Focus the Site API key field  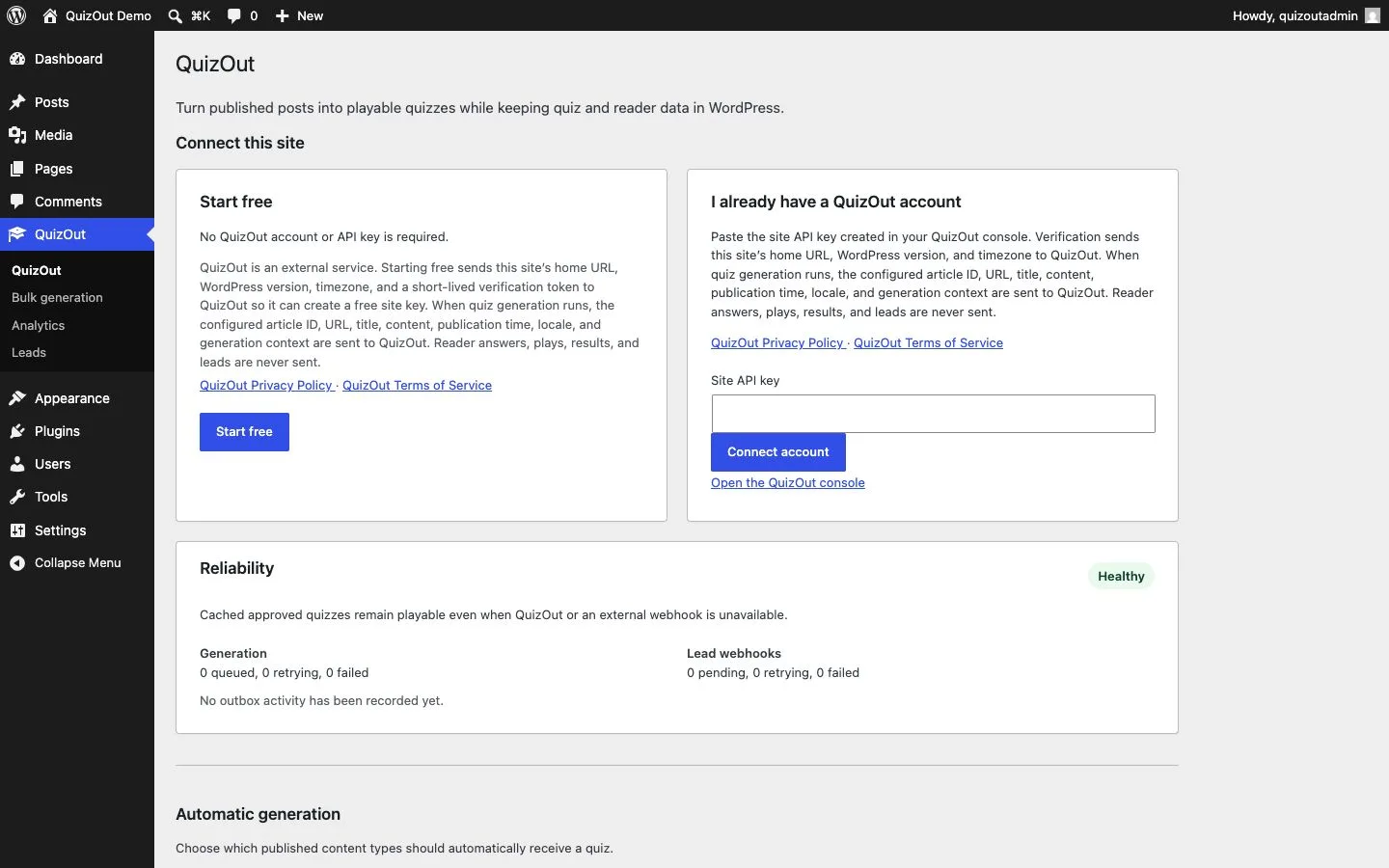933,414
